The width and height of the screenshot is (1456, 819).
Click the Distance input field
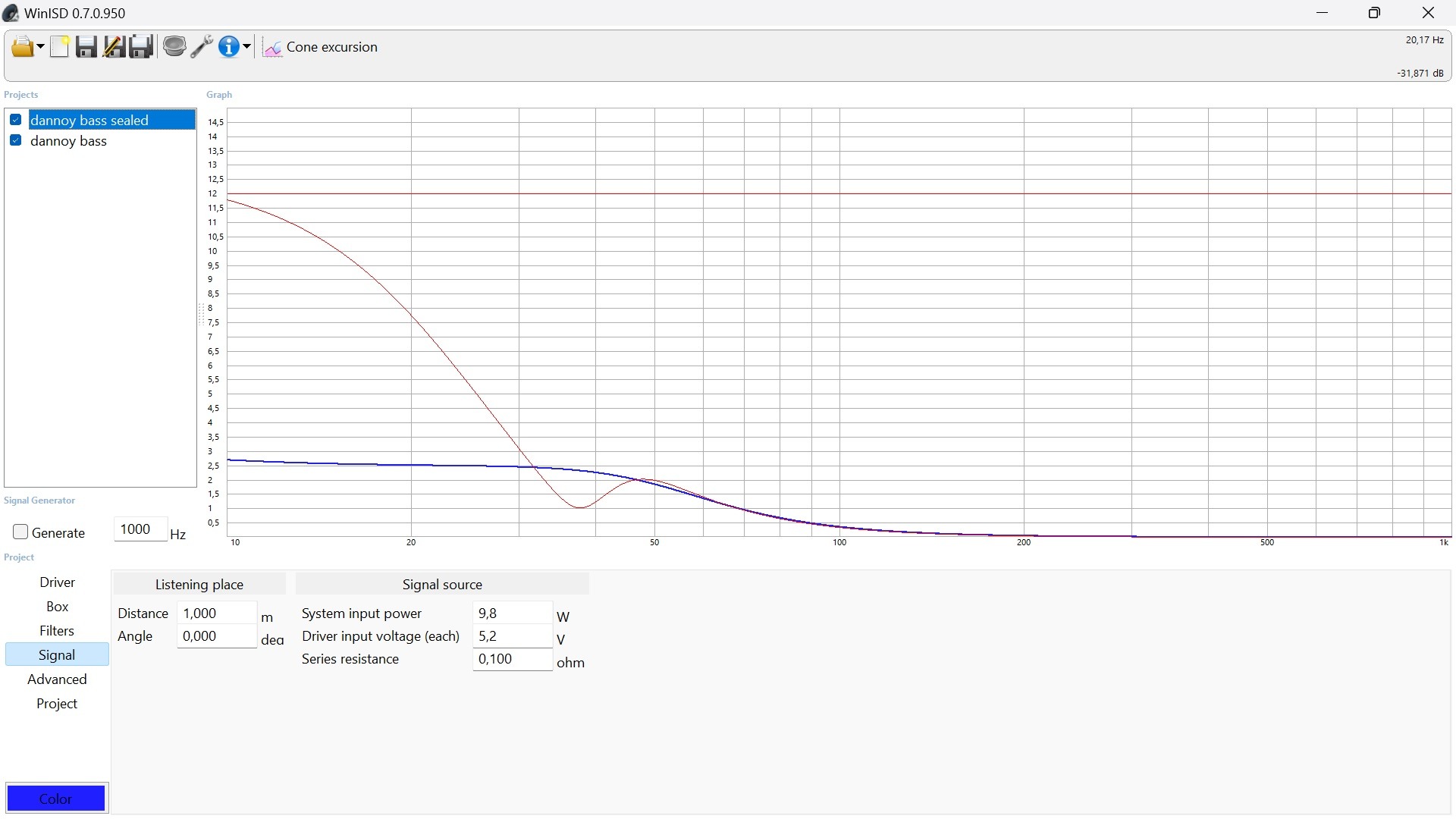point(216,613)
